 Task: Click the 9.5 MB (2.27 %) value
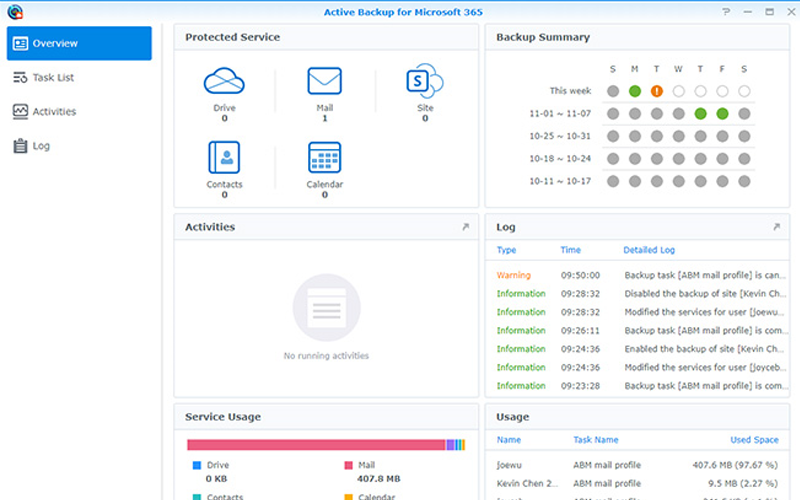coord(743,484)
